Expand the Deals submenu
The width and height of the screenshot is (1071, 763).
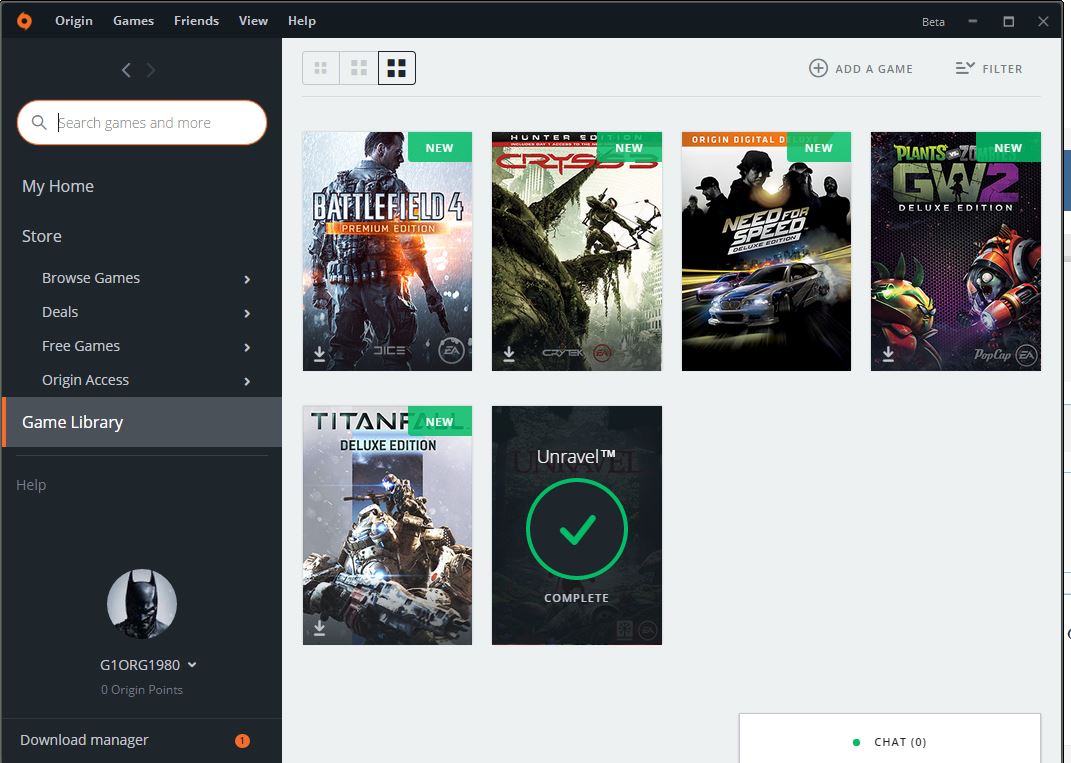(x=247, y=313)
